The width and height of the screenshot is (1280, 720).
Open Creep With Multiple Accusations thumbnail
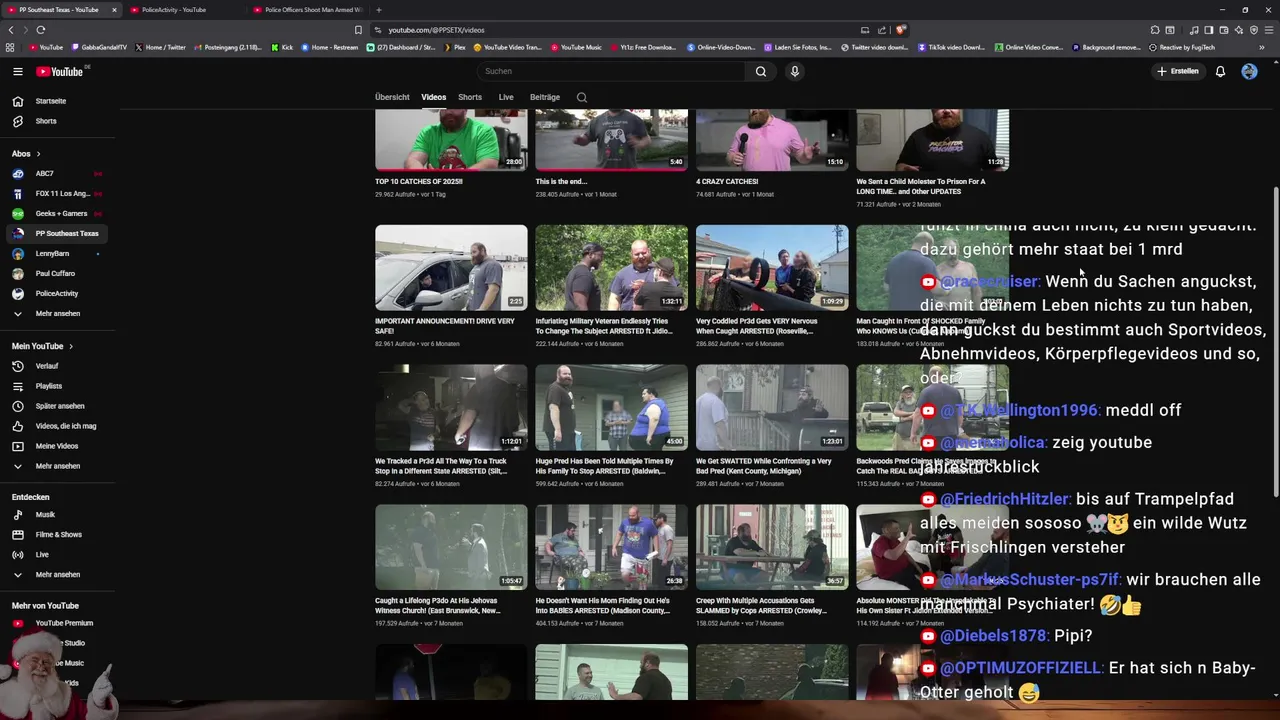[772, 547]
